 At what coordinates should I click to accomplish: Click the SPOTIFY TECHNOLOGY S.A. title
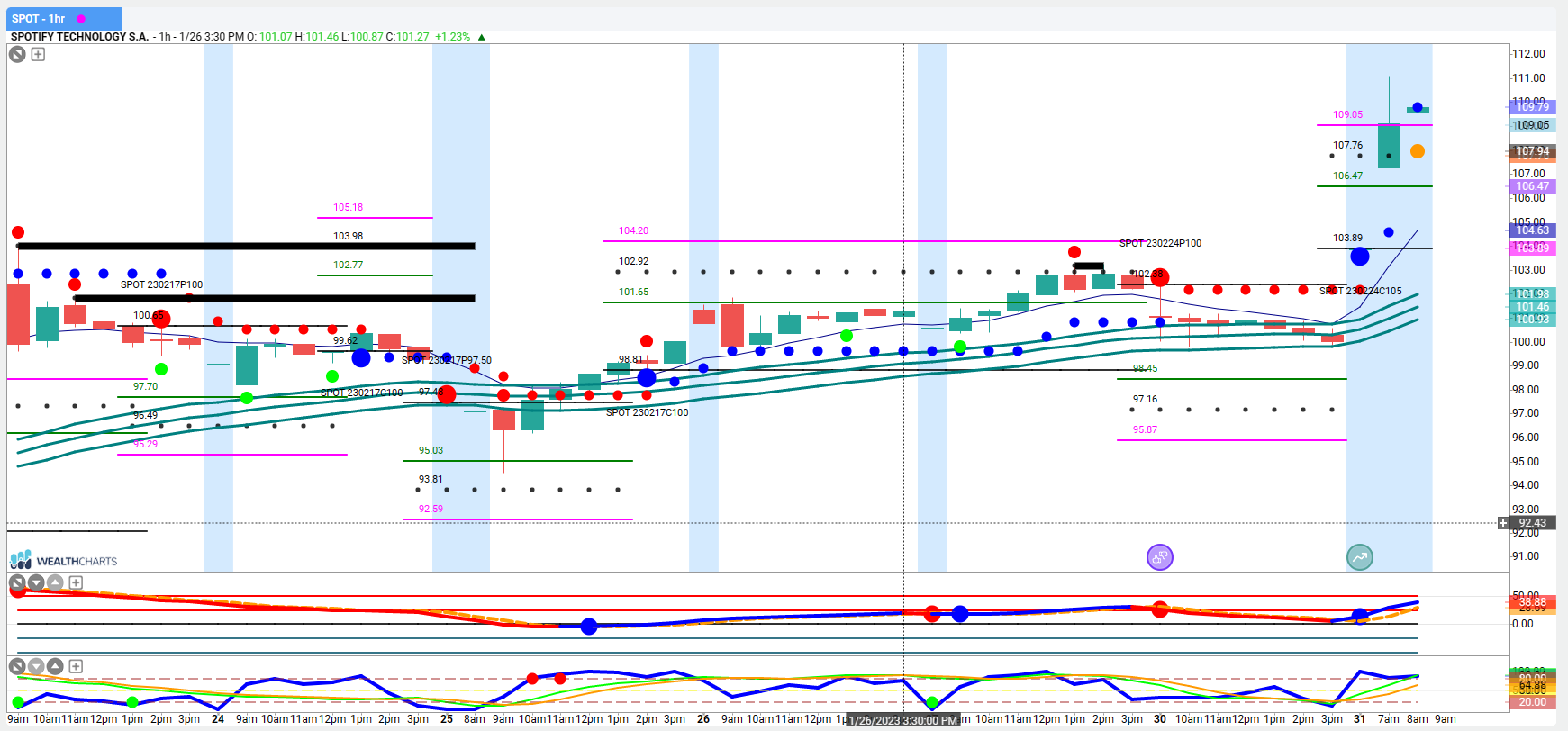pyautogui.click(x=79, y=37)
